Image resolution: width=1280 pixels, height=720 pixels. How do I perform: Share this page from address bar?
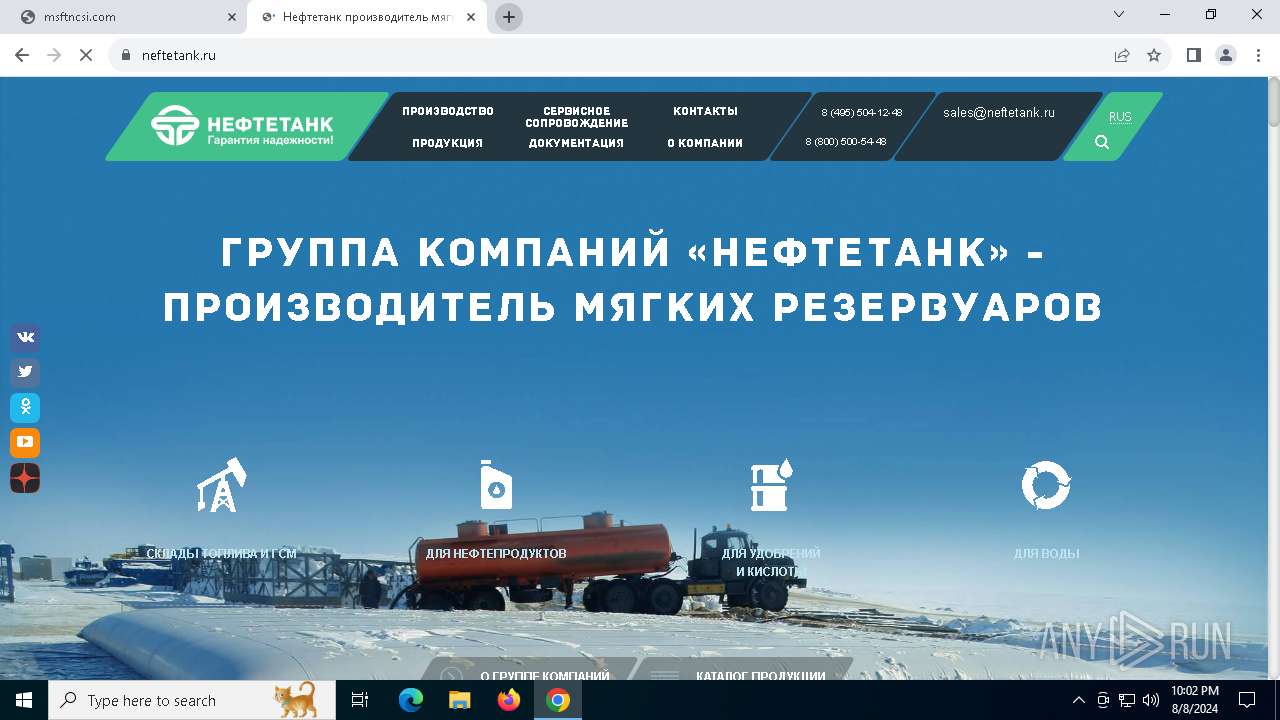click(1122, 55)
